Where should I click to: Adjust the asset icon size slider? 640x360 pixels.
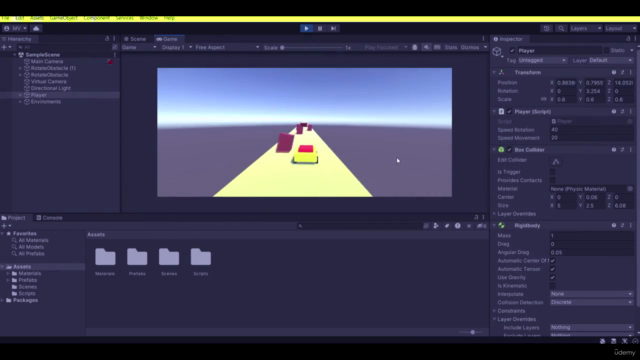pos(472,332)
